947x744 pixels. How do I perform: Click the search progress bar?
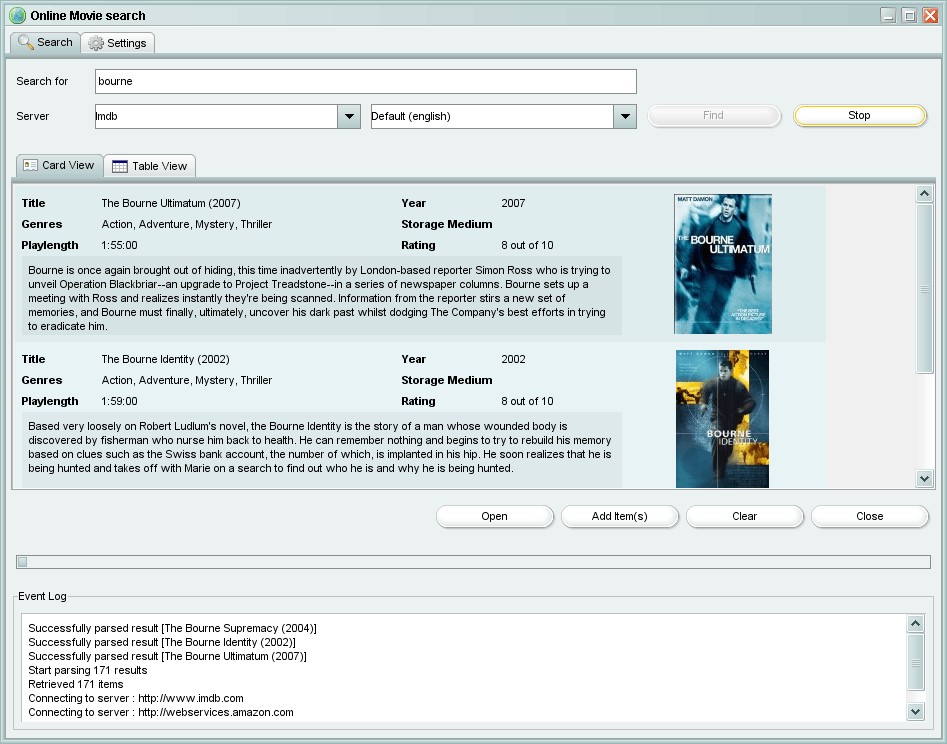coord(470,560)
